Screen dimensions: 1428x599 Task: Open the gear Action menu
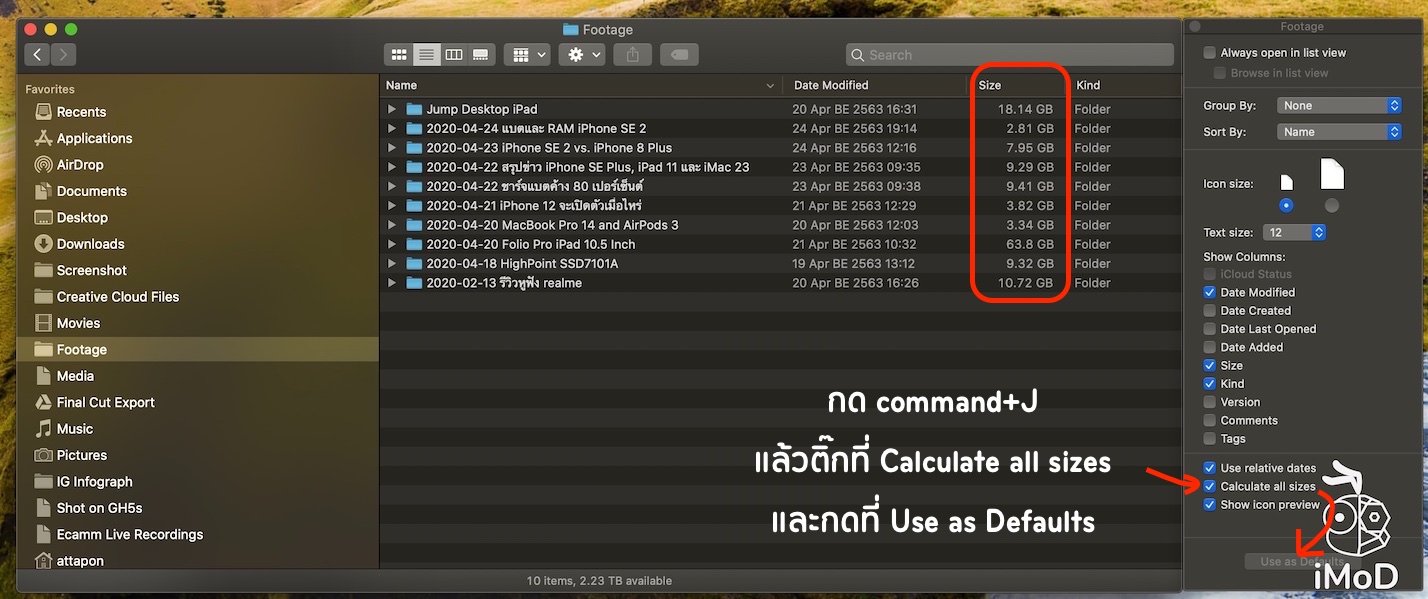coord(584,55)
